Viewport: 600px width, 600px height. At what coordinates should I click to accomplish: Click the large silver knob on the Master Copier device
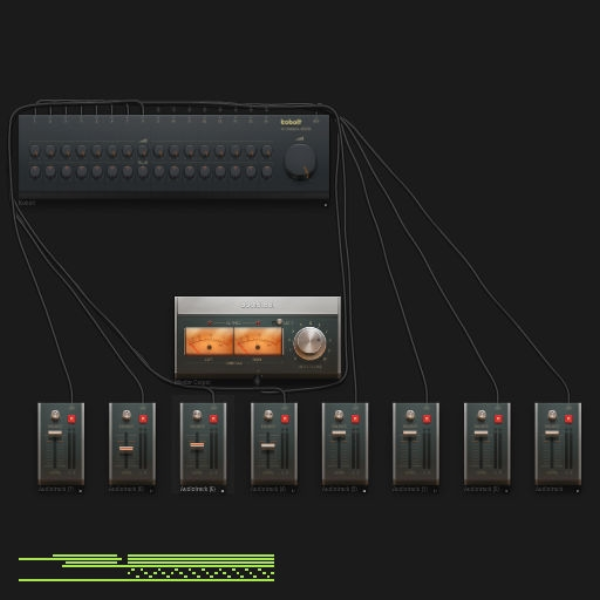310,343
